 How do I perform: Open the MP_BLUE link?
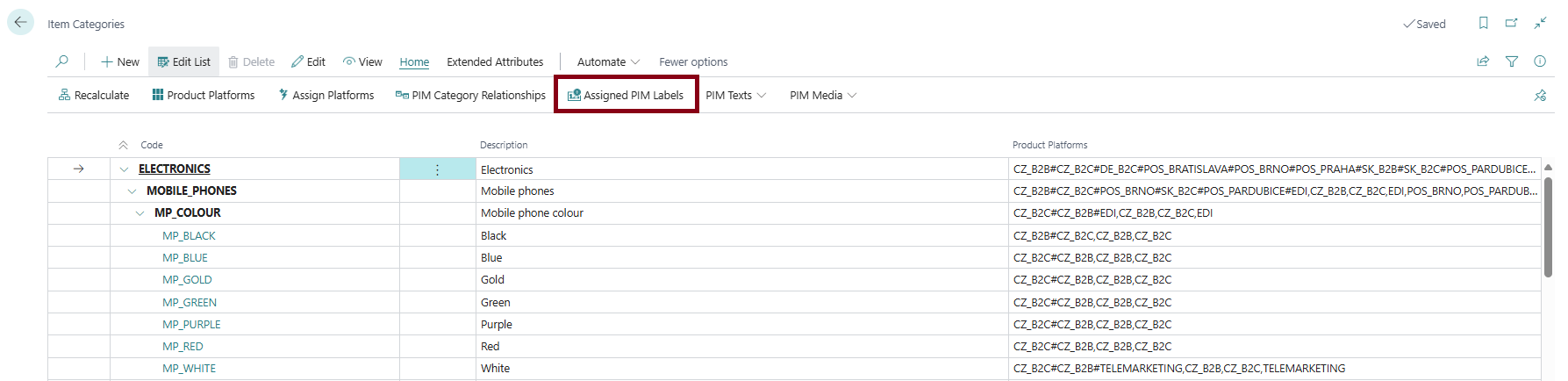185,258
